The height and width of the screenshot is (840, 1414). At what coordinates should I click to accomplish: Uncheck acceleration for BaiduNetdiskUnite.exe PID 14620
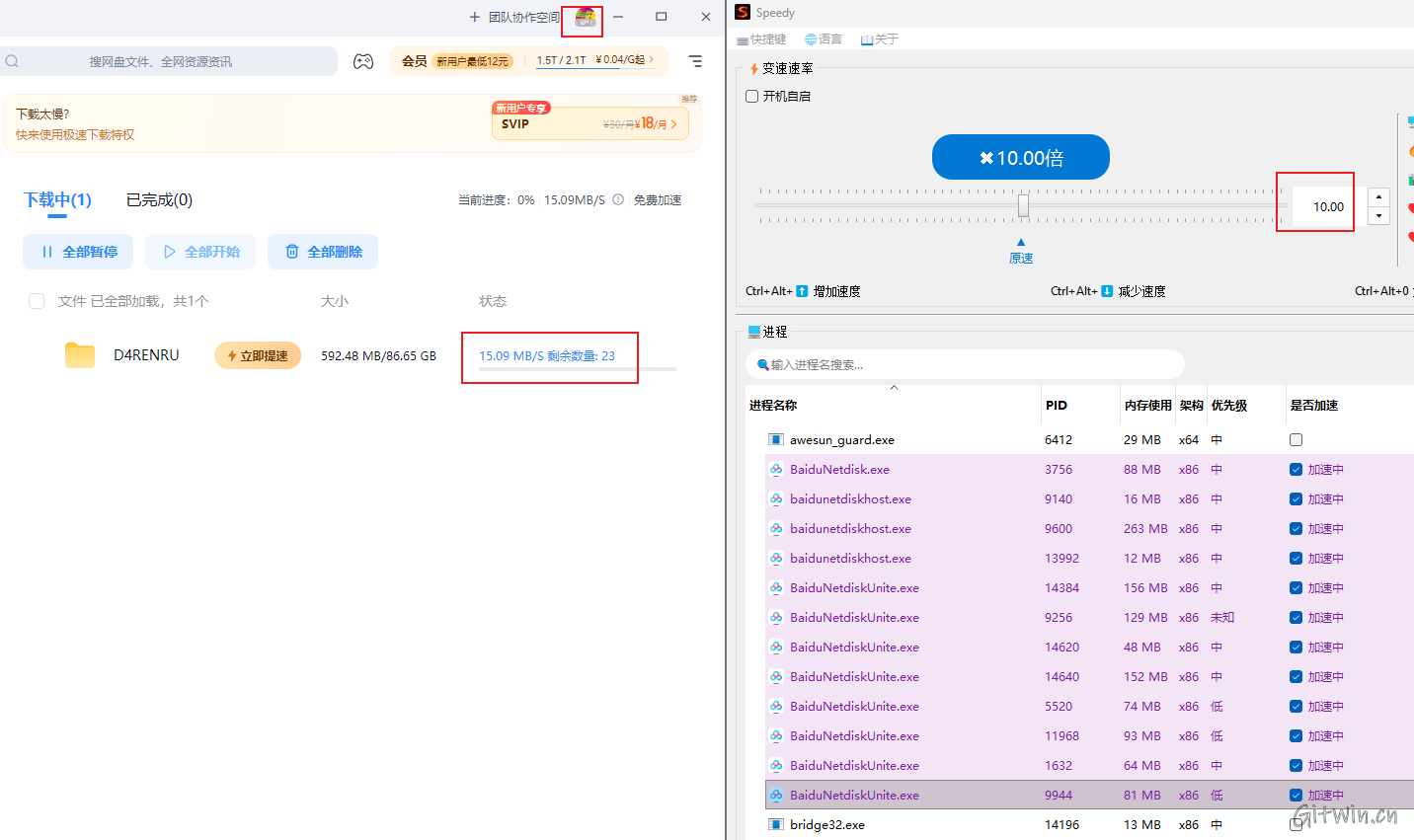pos(1296,648)
